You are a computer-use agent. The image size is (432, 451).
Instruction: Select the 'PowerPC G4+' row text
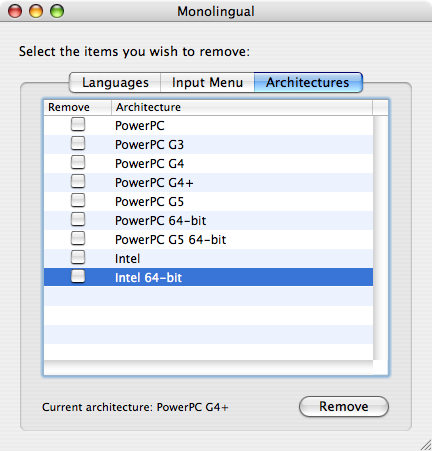click(x=154, y=183)
